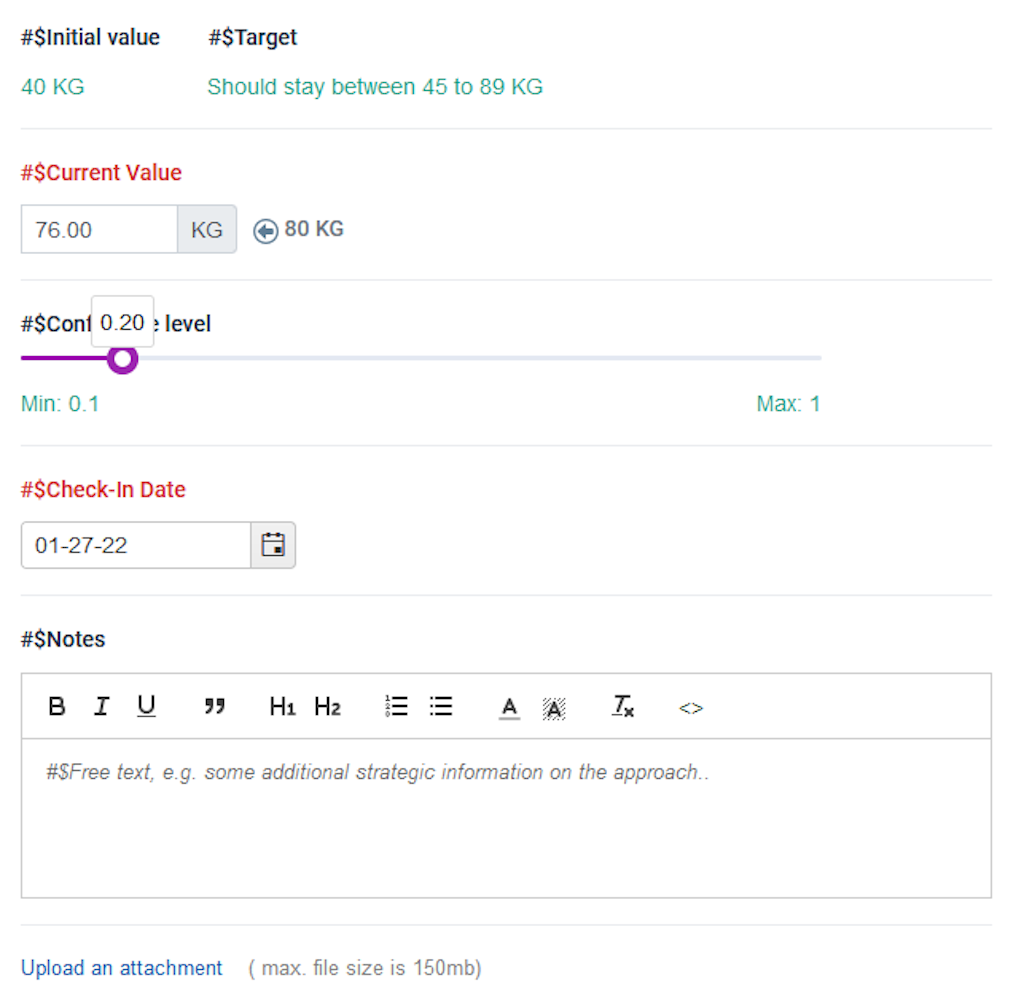Select the Current Value input showing 76.00
The width and height of the screenshot is (1024, 999).
[x=98, y=229]
